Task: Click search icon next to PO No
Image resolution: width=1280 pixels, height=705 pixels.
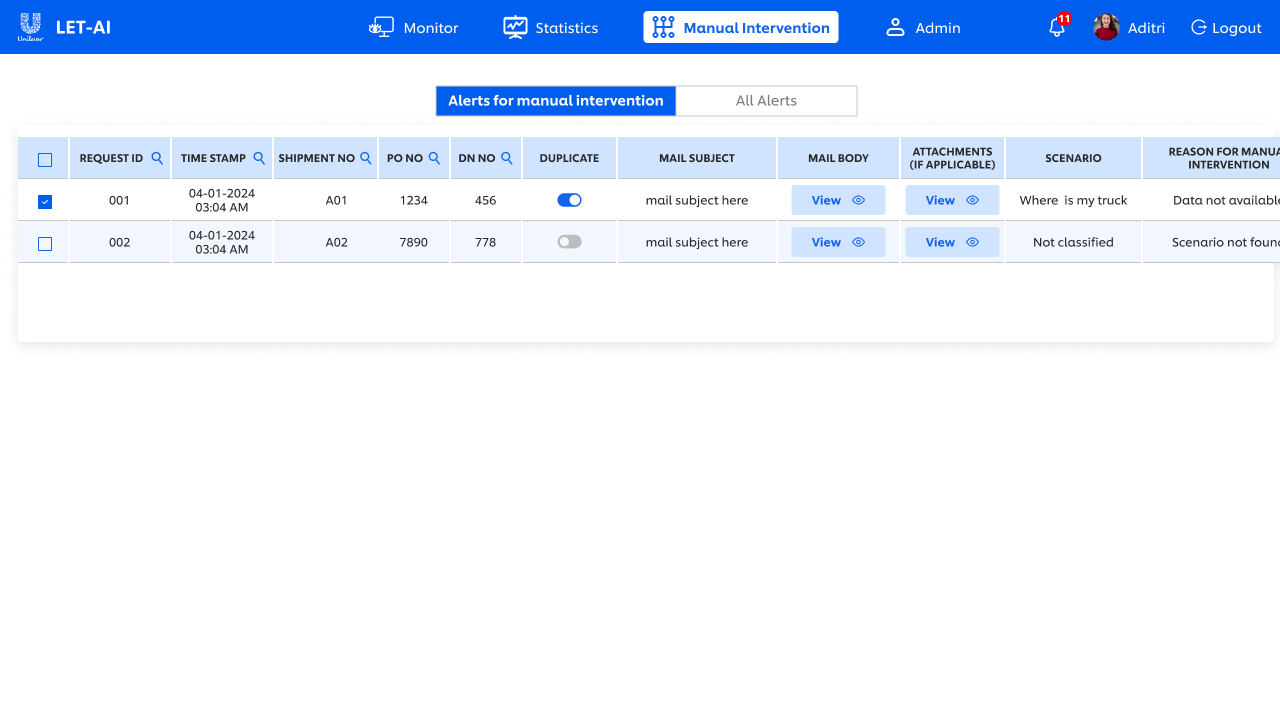Action: click(434, 158)
